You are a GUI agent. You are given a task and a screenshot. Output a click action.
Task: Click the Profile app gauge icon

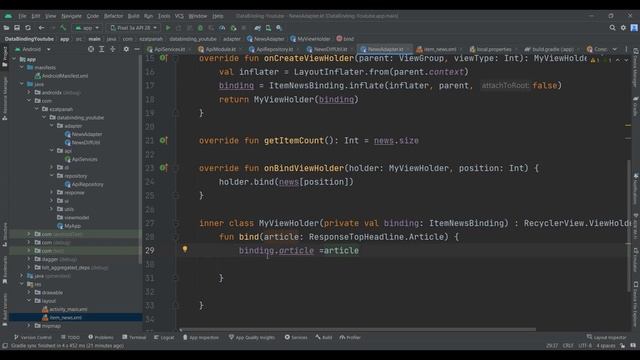click(x=222, y=28)
